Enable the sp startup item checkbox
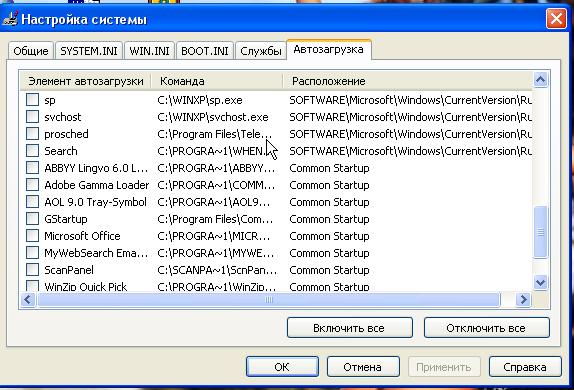The height and width of the screenshot is (390, 574). [x=33, y=100]
